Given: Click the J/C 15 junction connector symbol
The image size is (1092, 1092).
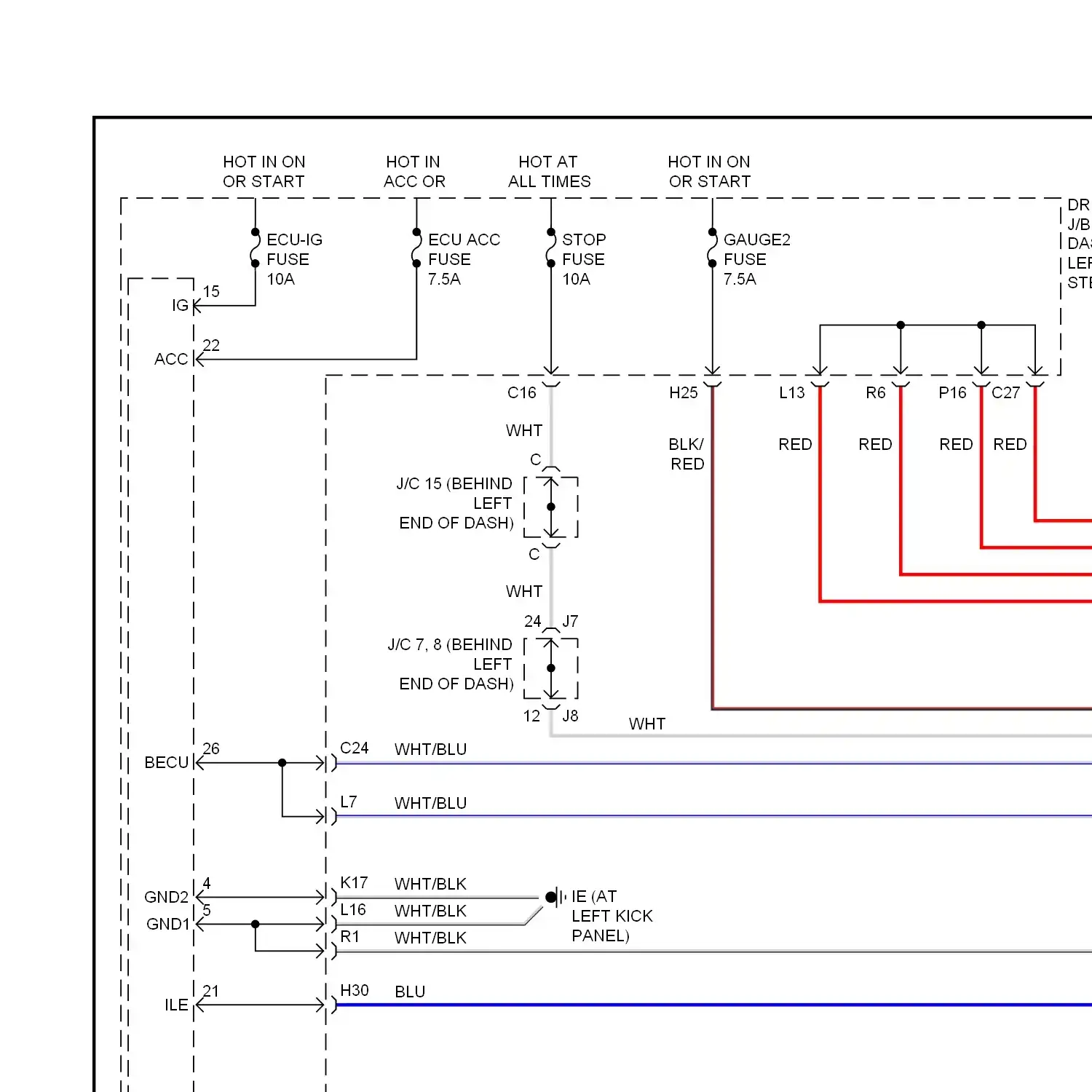Looking at the screenshot, I should [x=551, y=507].
